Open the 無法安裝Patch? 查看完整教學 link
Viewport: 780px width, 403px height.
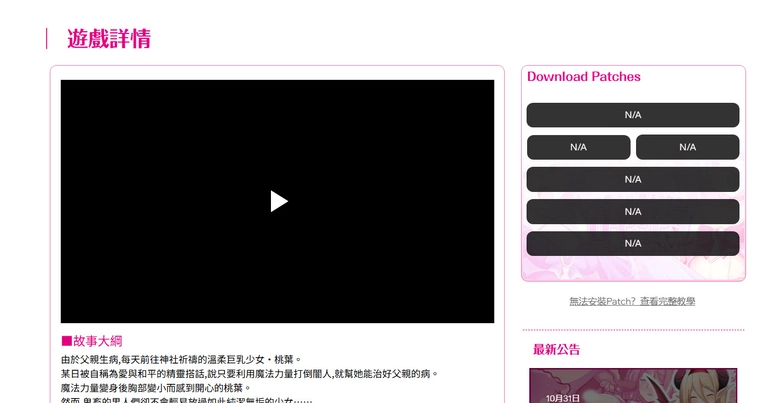632,301
